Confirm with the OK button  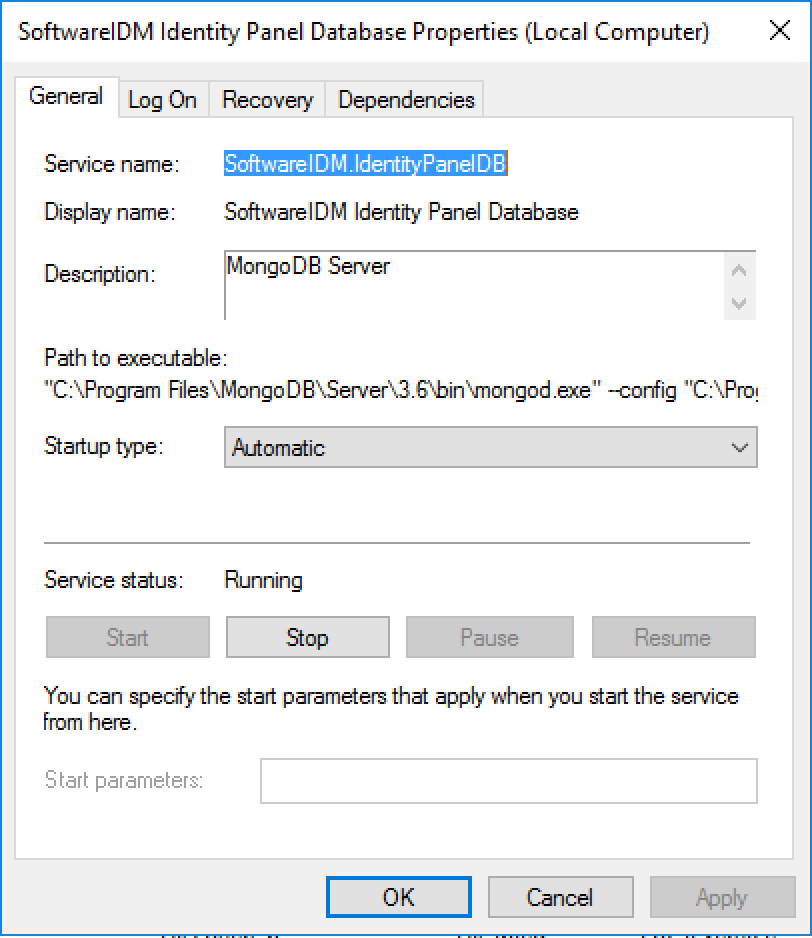pyautogui.click(x=399, y=897)
